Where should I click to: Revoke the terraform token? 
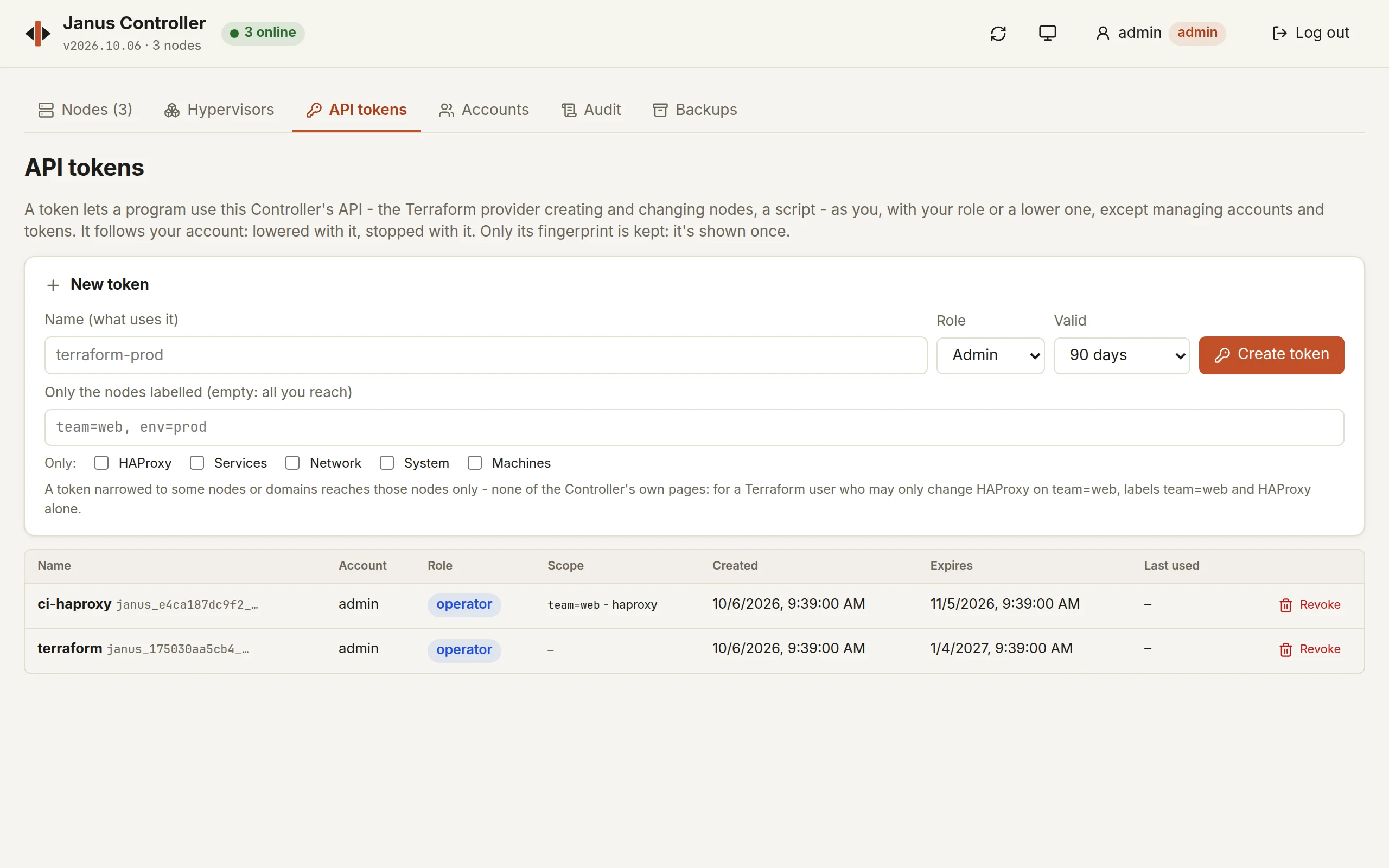(1310, 649)
